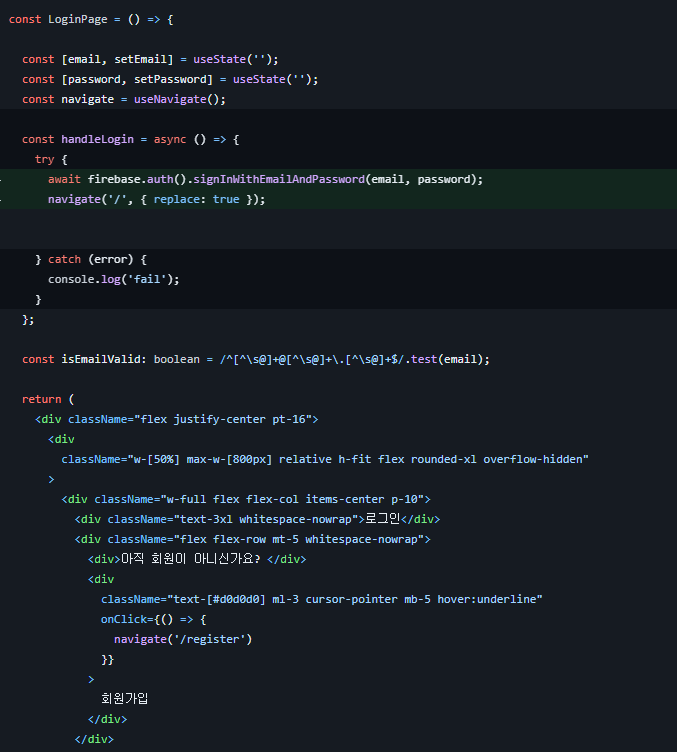Click useState call on password line
The width and height of the screenshot is (677, 752).
coord(272,80)
